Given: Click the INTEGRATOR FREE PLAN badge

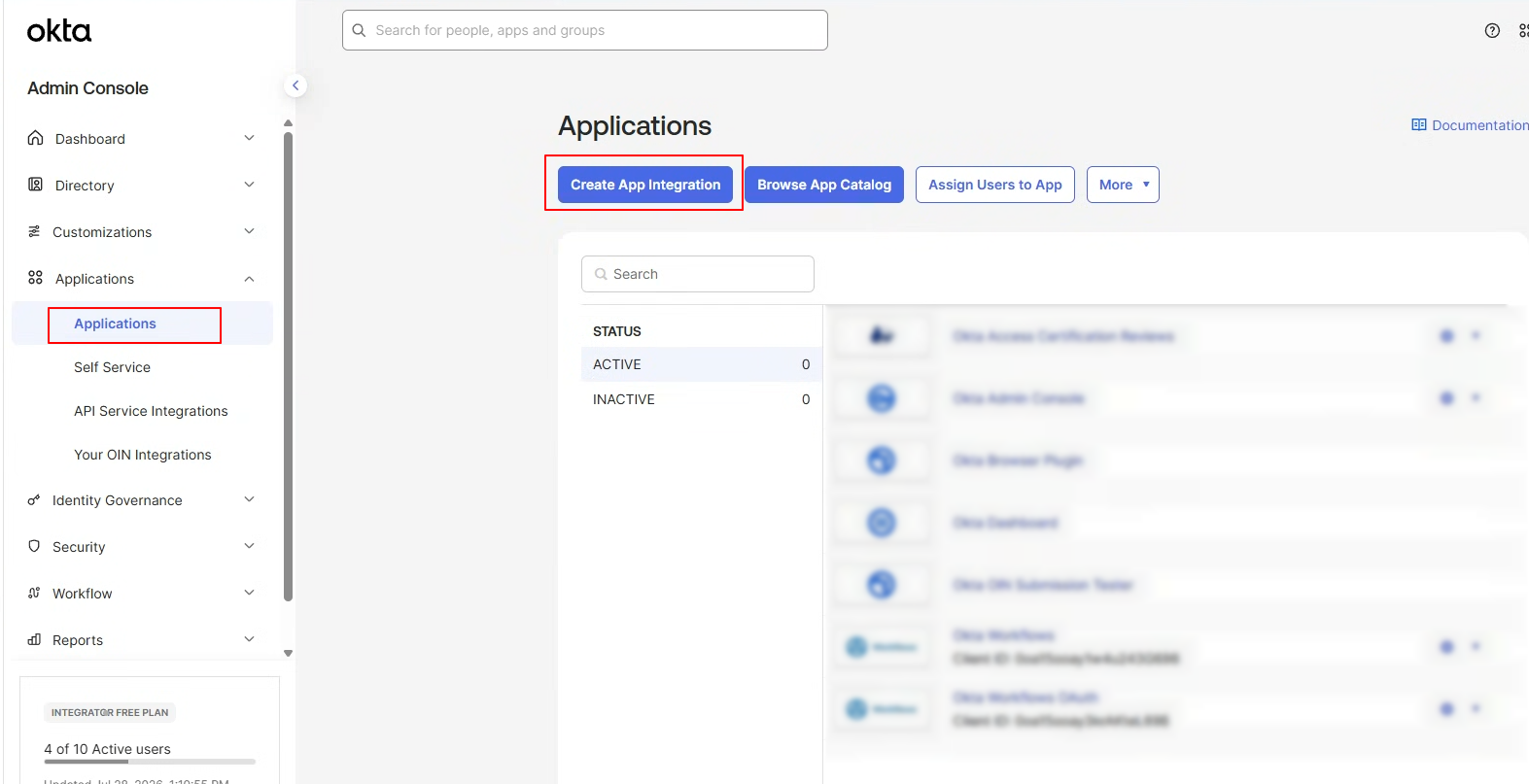Looking at the screenshot, I should (110, 712).
